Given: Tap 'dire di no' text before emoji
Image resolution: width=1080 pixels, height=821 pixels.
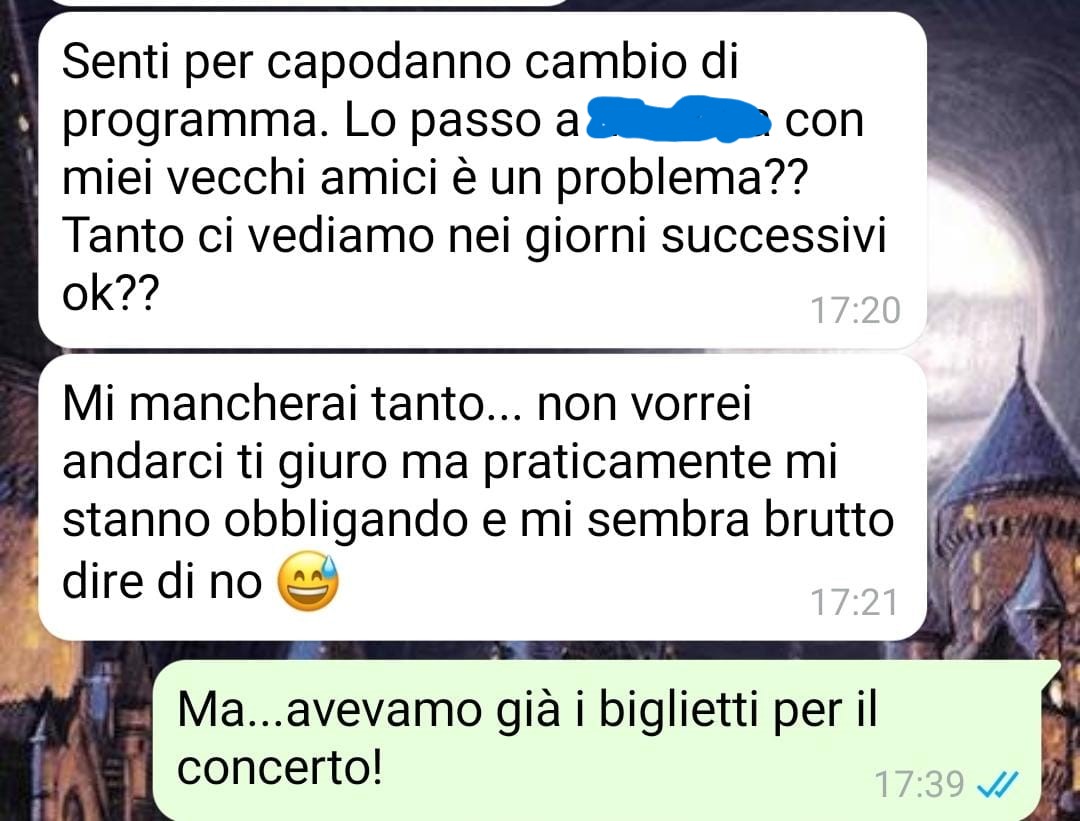Looking at the screenshot, I should 162,582.
